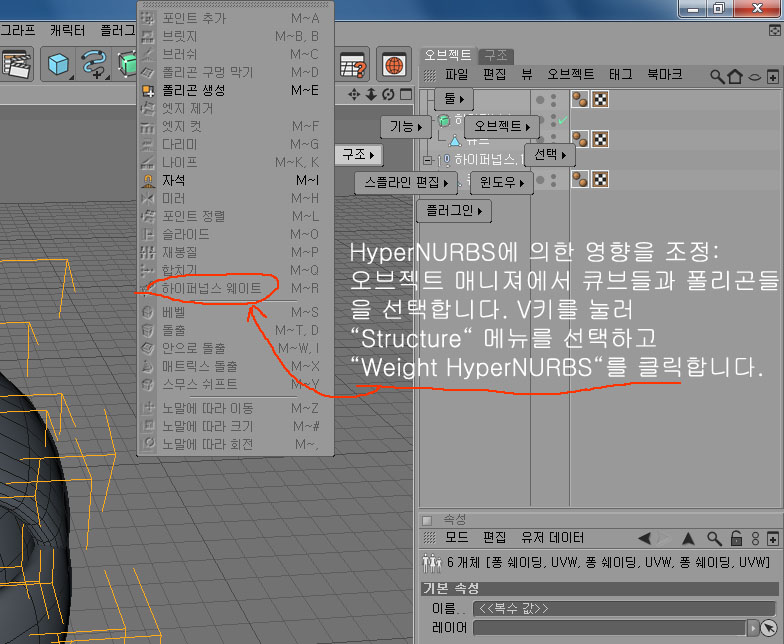
Task: Click the 레이어 input field
Action: pos(610,627)
